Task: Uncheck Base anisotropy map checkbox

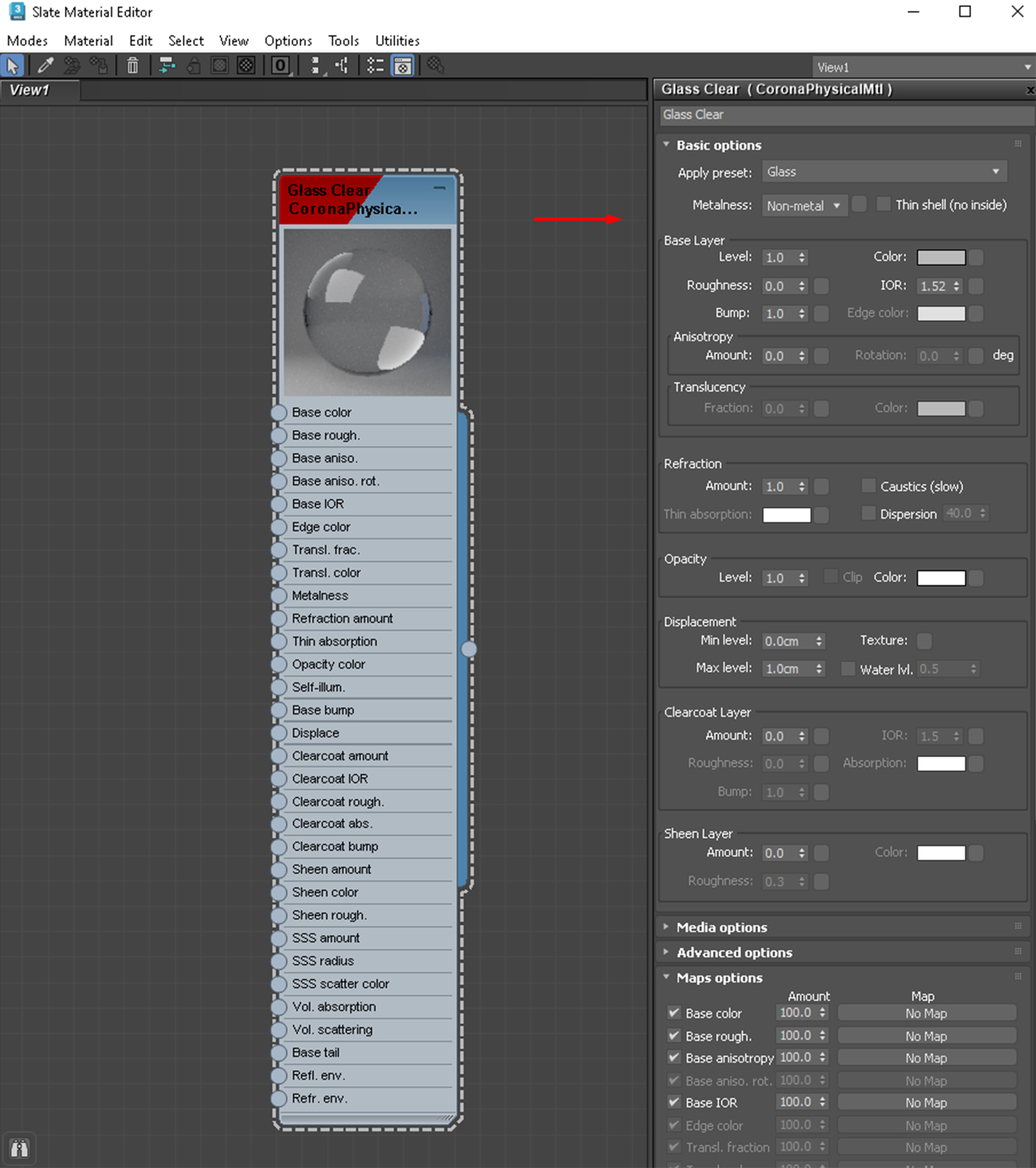Action: tap(674, 1058)
